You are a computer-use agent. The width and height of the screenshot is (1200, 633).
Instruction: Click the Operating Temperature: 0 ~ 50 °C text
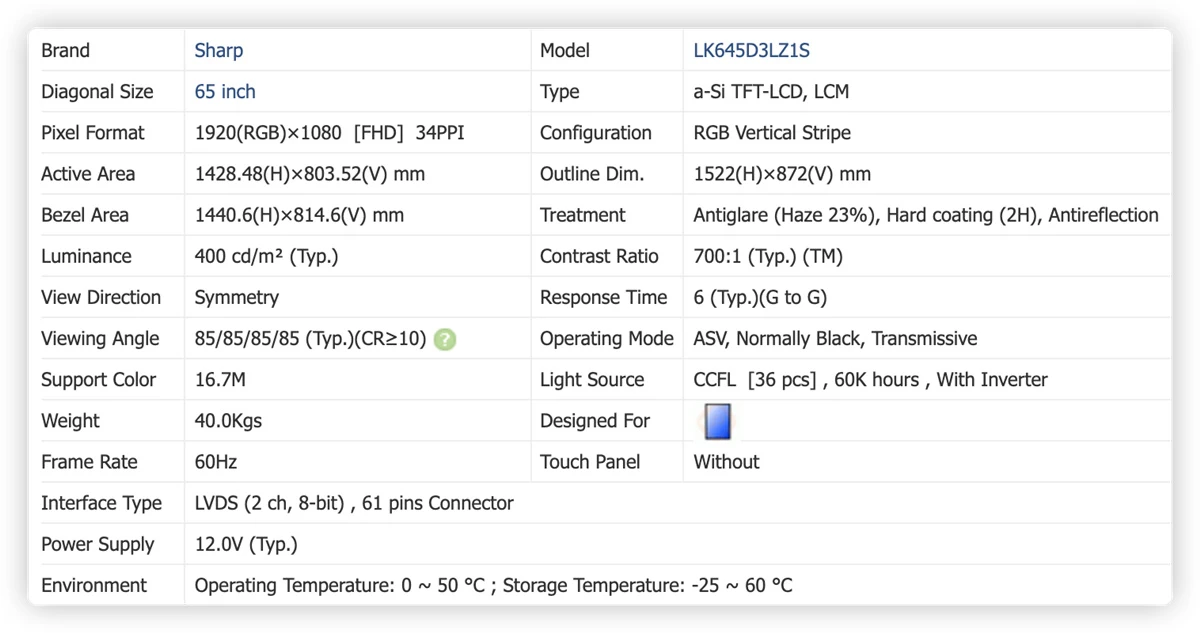(340, 586)
